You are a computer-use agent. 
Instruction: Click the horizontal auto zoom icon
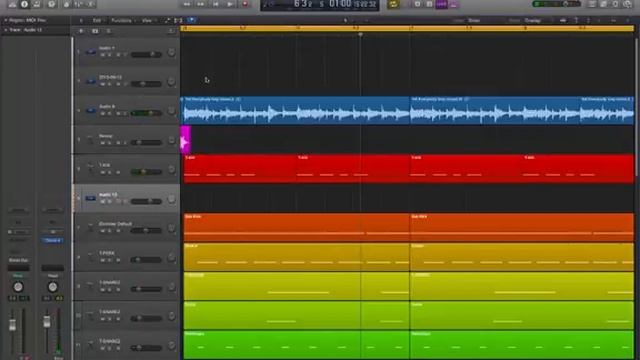588,20
